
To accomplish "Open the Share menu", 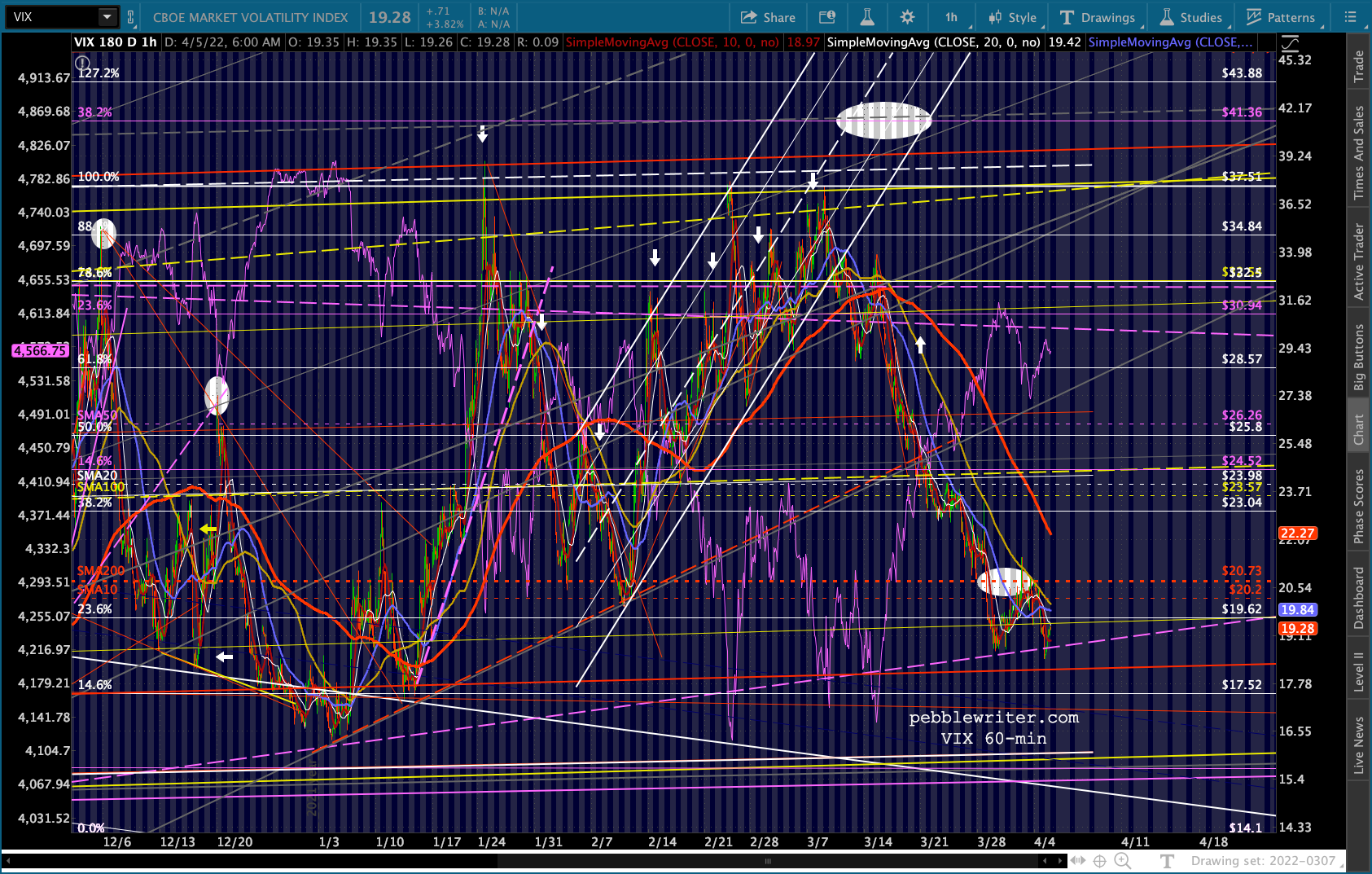I will click(x=768, y=17).
